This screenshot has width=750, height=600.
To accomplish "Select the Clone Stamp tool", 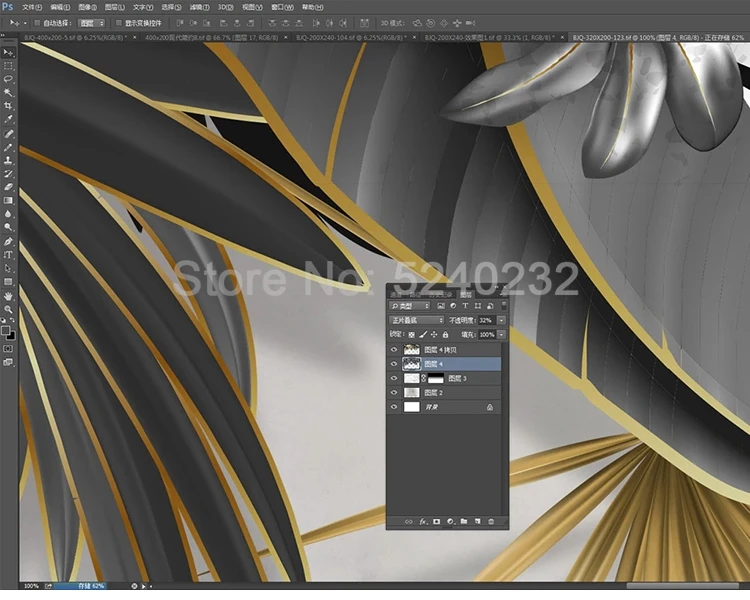I will click(8, 161).
